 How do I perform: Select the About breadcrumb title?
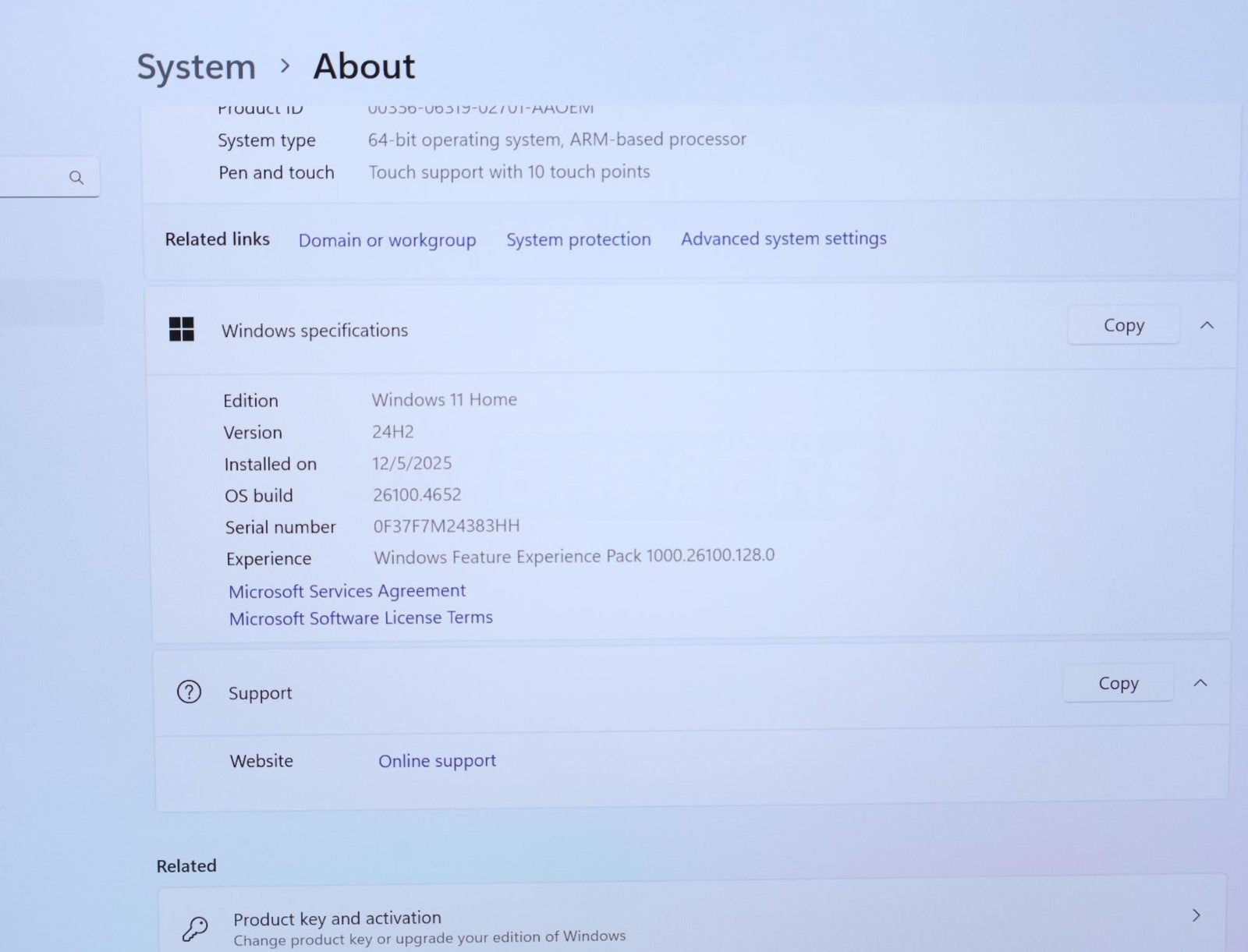pos(363,67)
